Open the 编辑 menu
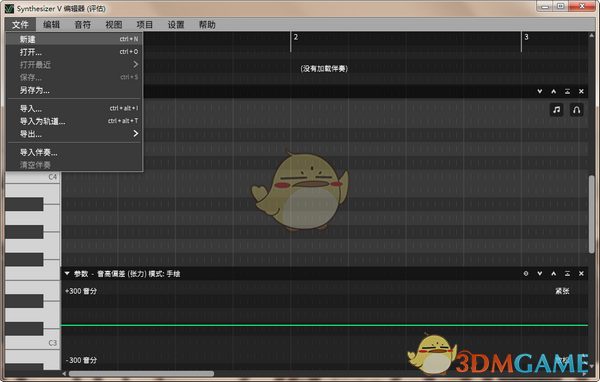Image resolution: width=600 pixels, height=382 pixels. pos(51,25)
